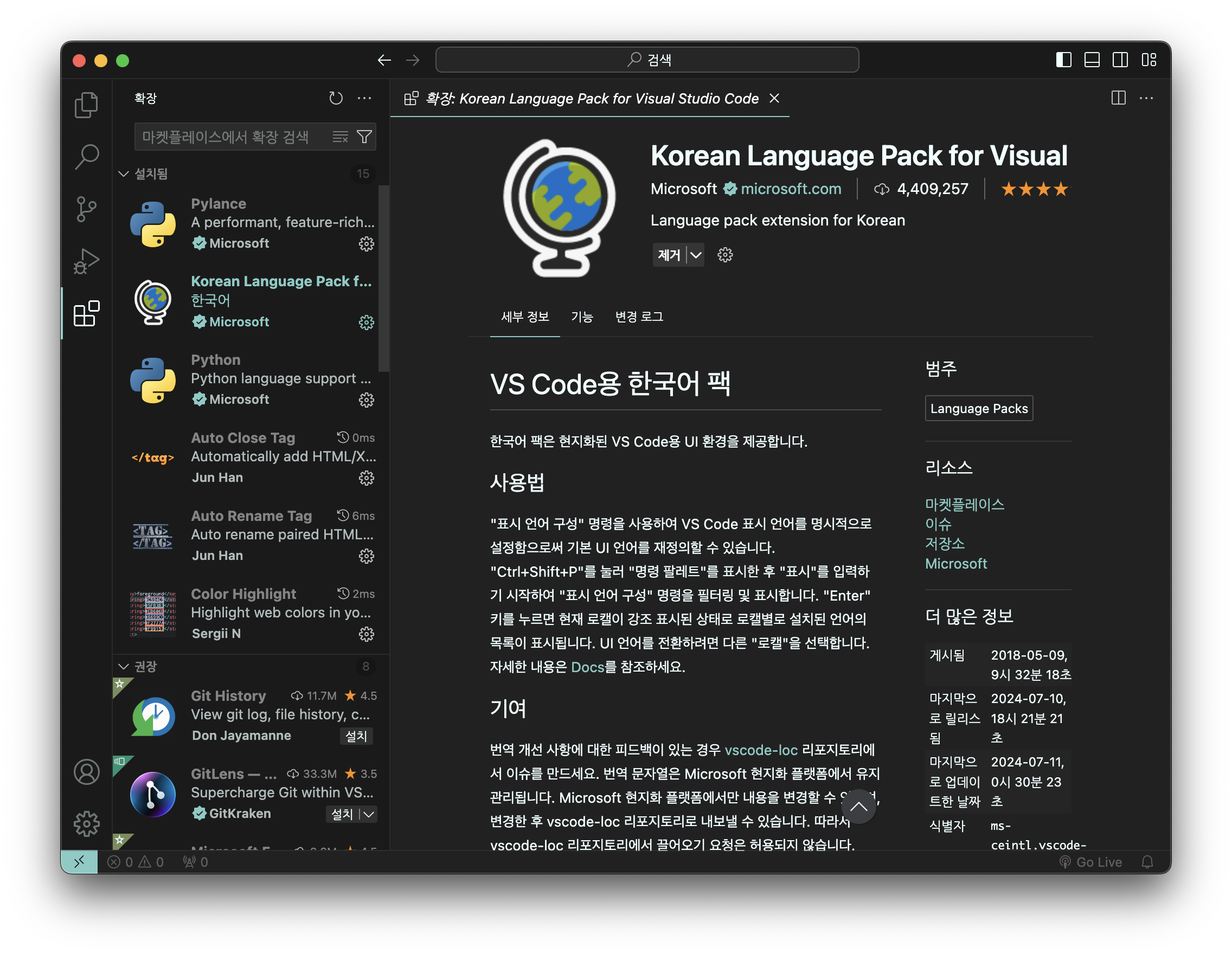
Task: Install the Git History extension
Action: click(356, 736)
